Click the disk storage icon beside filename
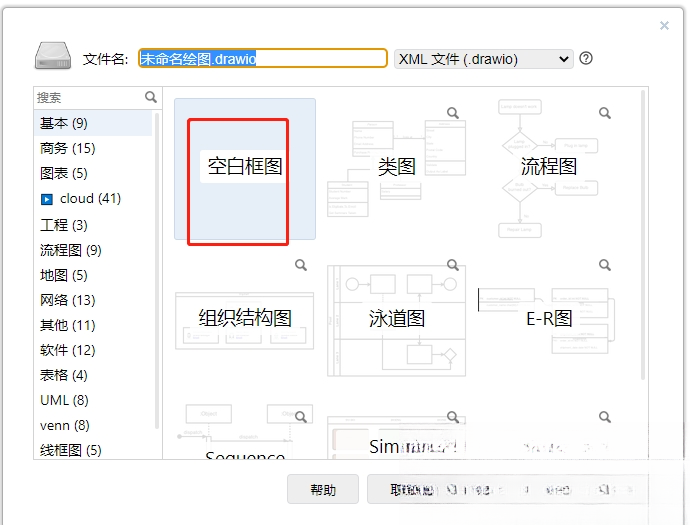 click(x=53, y=56)
